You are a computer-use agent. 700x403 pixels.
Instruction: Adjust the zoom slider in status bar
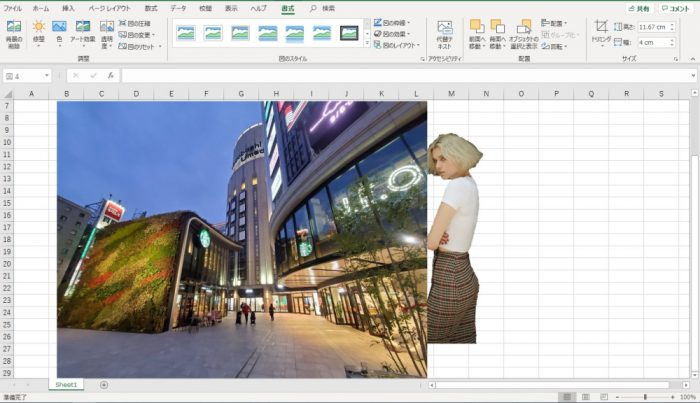coord(645,397)
